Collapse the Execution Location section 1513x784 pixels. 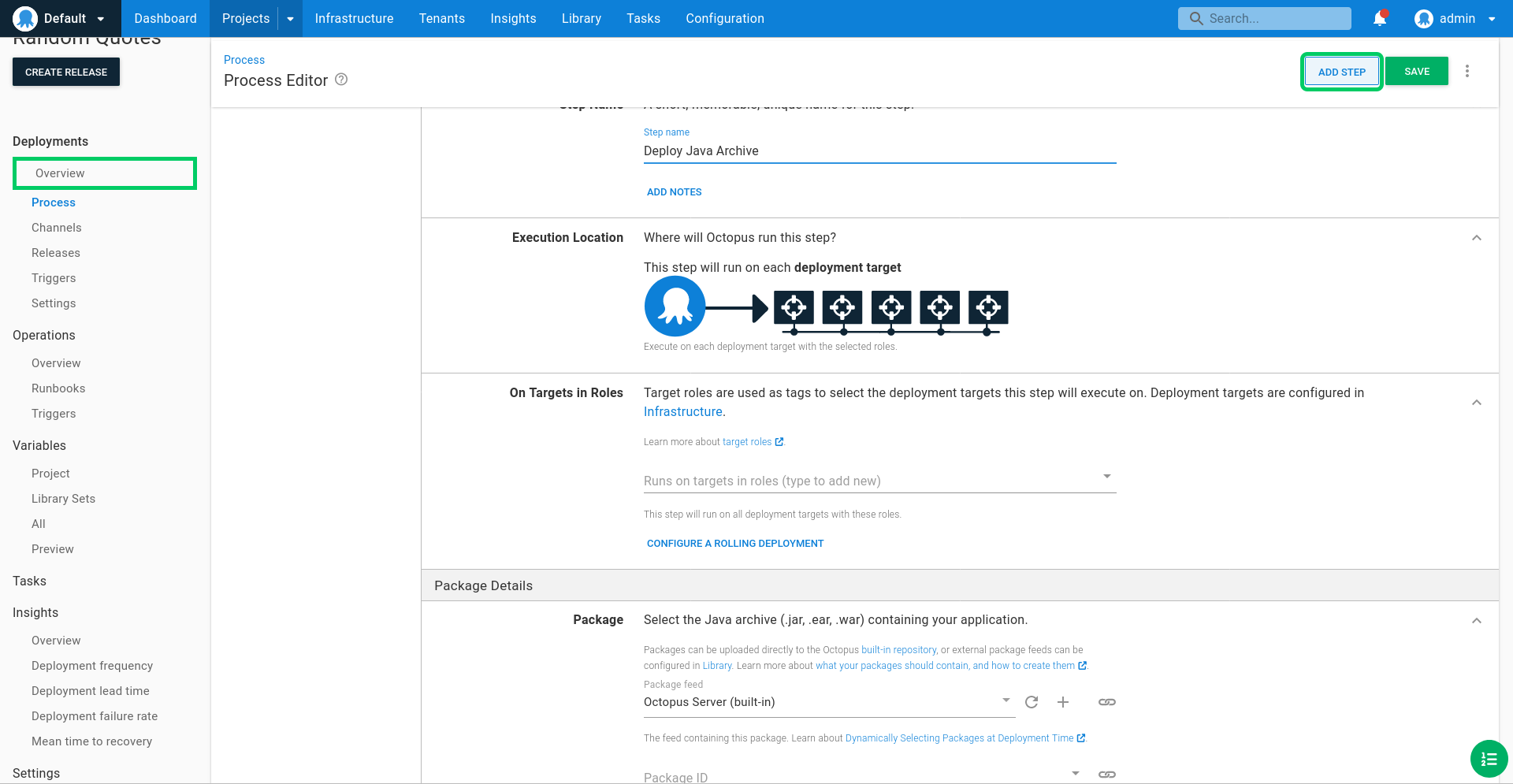(1477, 238)
